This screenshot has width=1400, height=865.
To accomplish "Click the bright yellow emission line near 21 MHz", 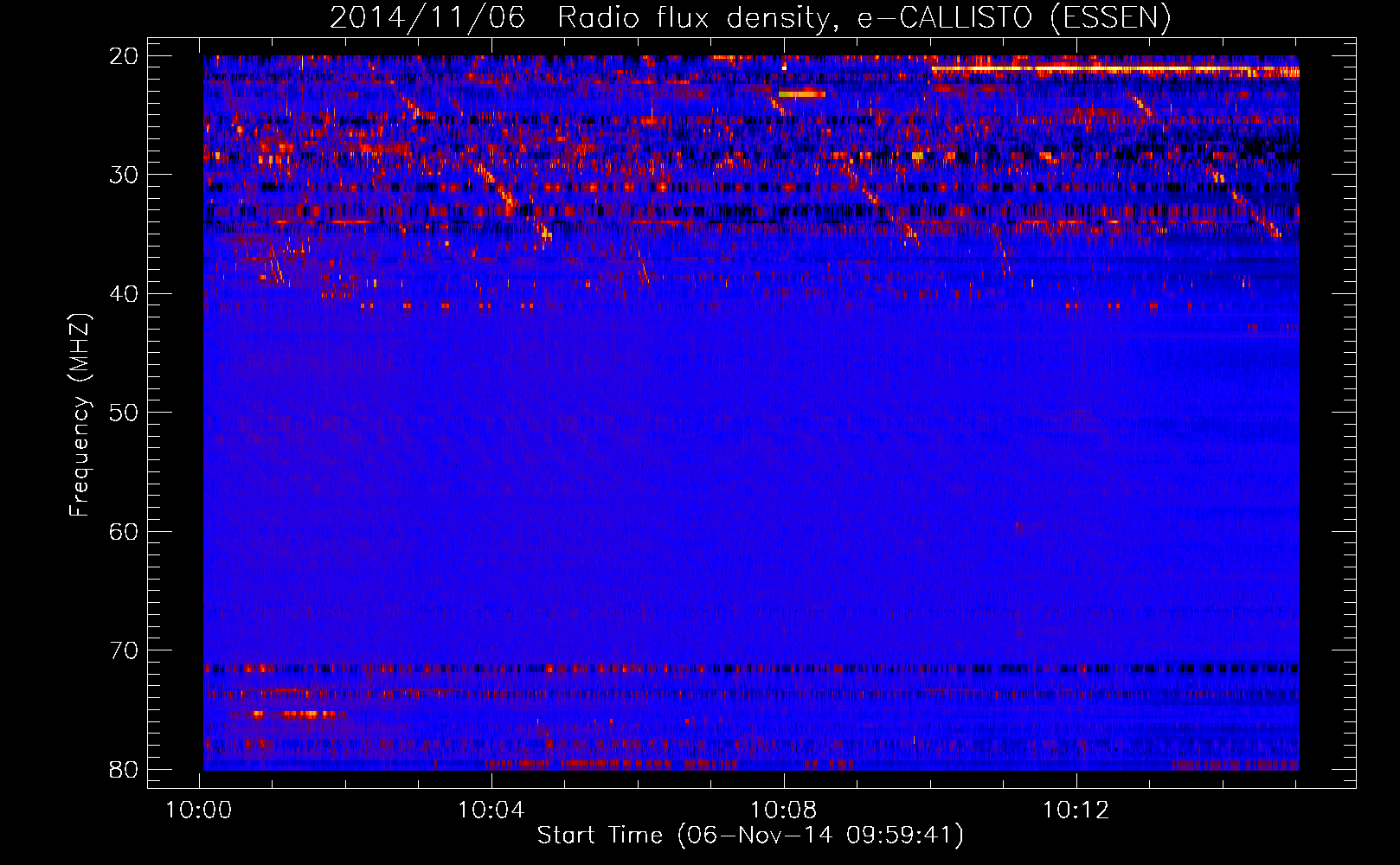I will [x=1114, y=68].
